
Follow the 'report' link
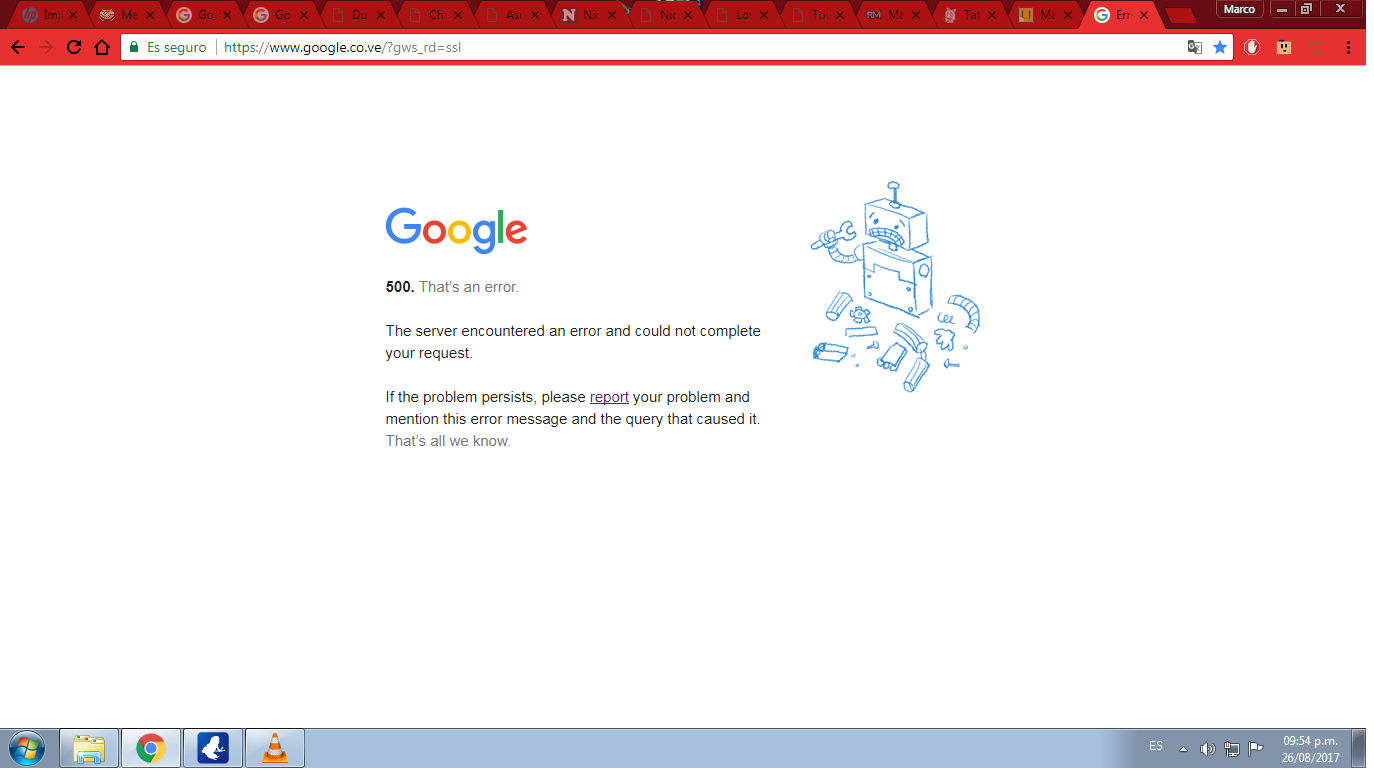609,397
